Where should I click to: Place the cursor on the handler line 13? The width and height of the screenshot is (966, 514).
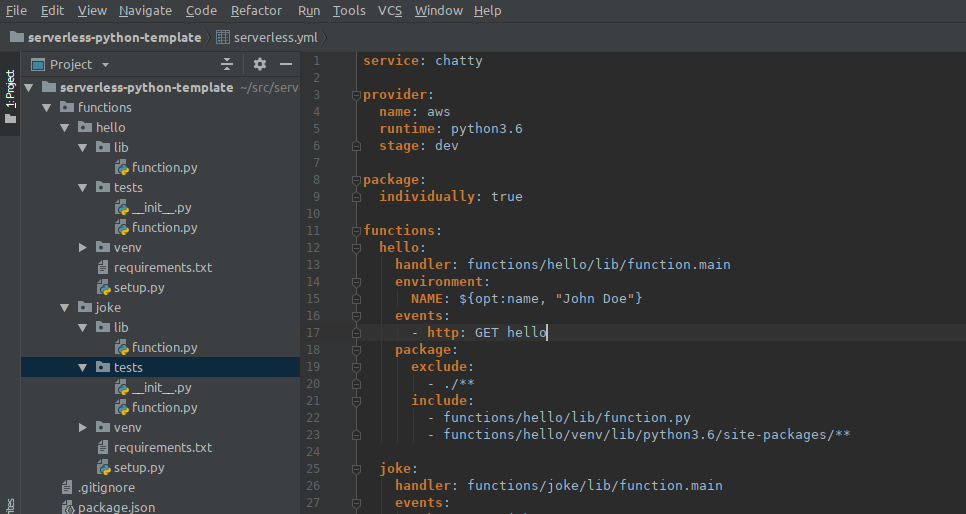coord(562,264)
